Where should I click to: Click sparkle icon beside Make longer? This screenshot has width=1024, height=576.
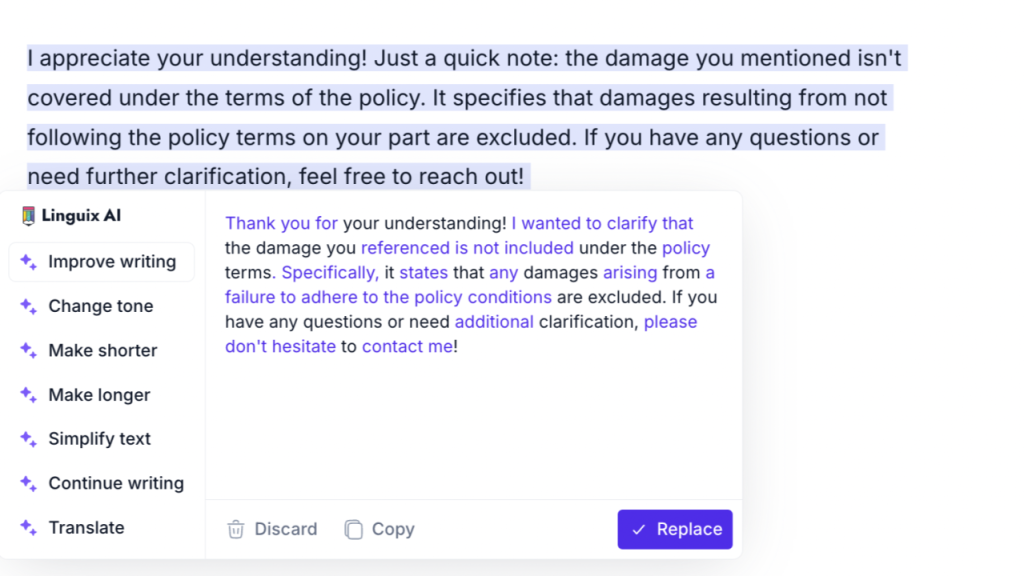28,395
